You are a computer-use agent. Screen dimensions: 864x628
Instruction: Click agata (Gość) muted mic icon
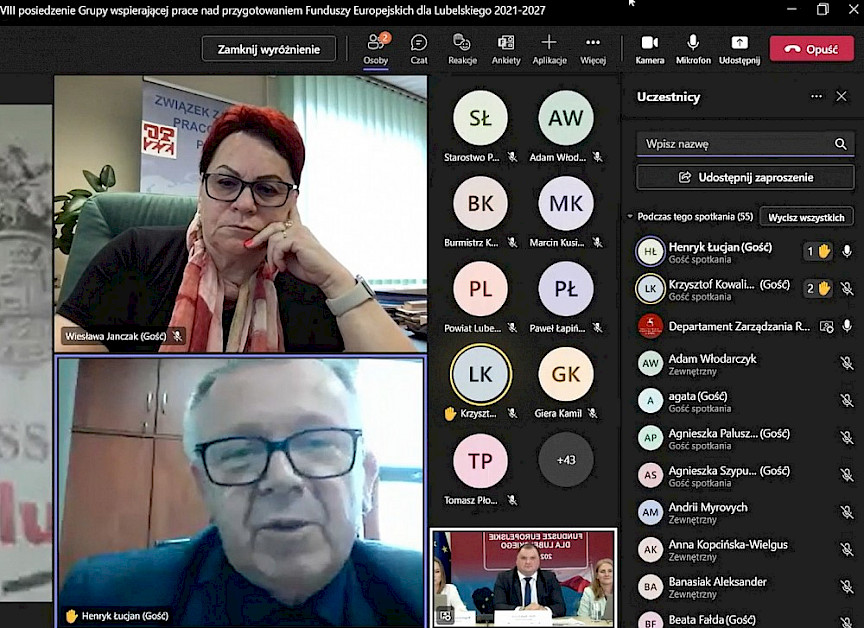click(x=847, y=400)
